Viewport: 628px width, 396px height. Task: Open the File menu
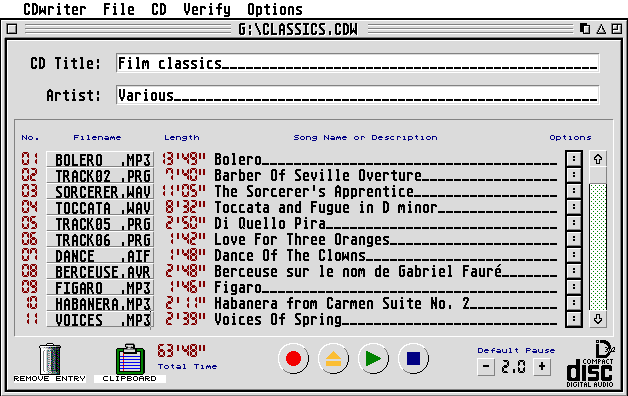[x=119, y=9]
